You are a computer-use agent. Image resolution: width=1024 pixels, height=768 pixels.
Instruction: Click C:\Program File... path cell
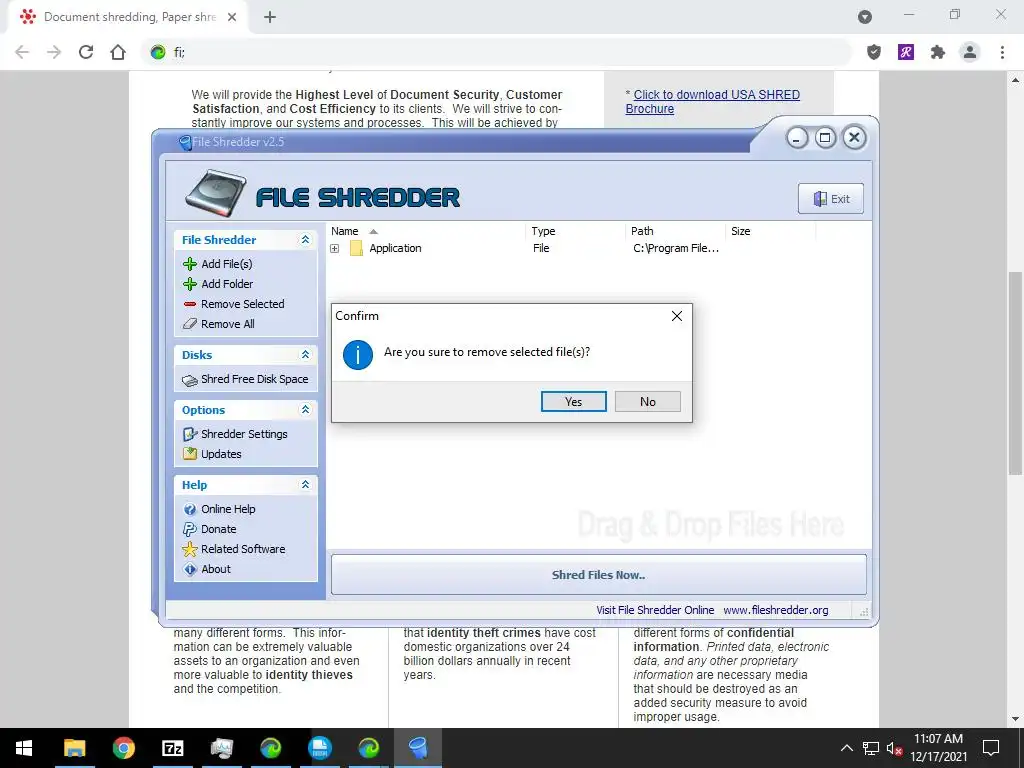point(676,248)
